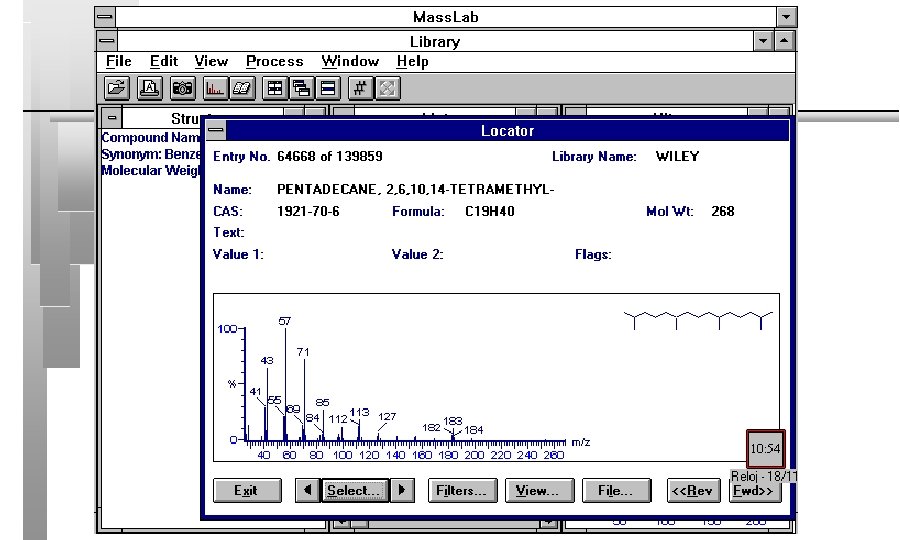Click the camera snapshot icon

(x=183, y=88)
